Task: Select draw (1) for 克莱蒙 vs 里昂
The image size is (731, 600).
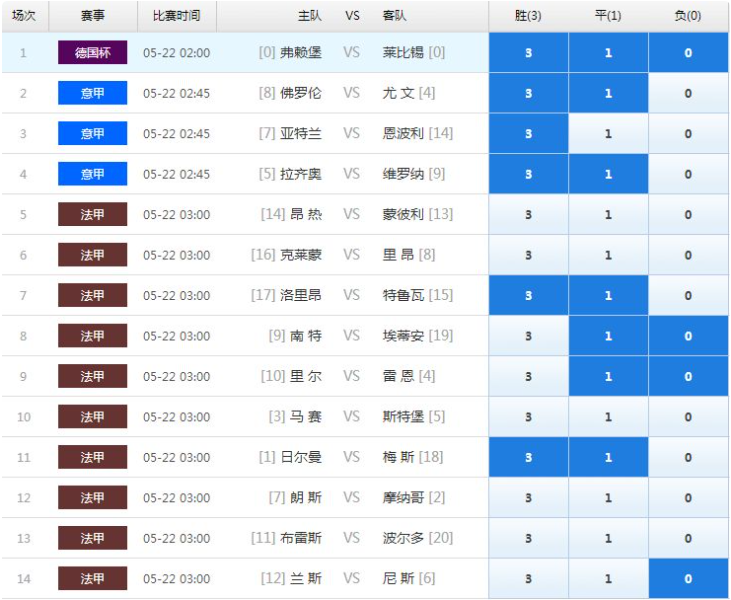Action: tap(608, 255)
